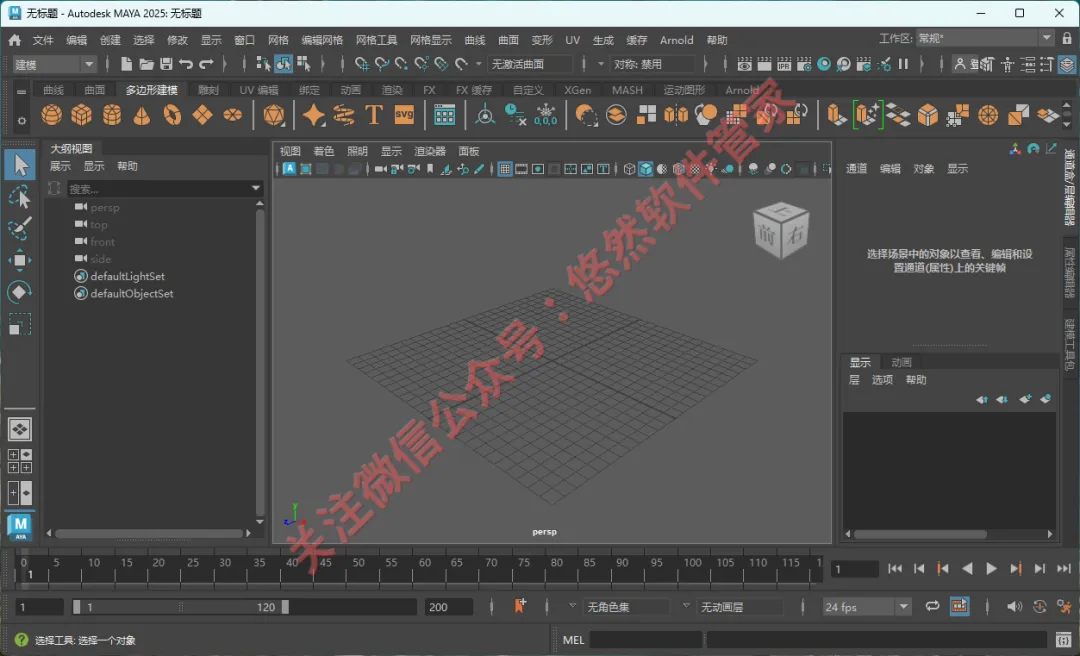Switch to the 动画 layer tab
1080x656 pixels.
pos(901,362)
